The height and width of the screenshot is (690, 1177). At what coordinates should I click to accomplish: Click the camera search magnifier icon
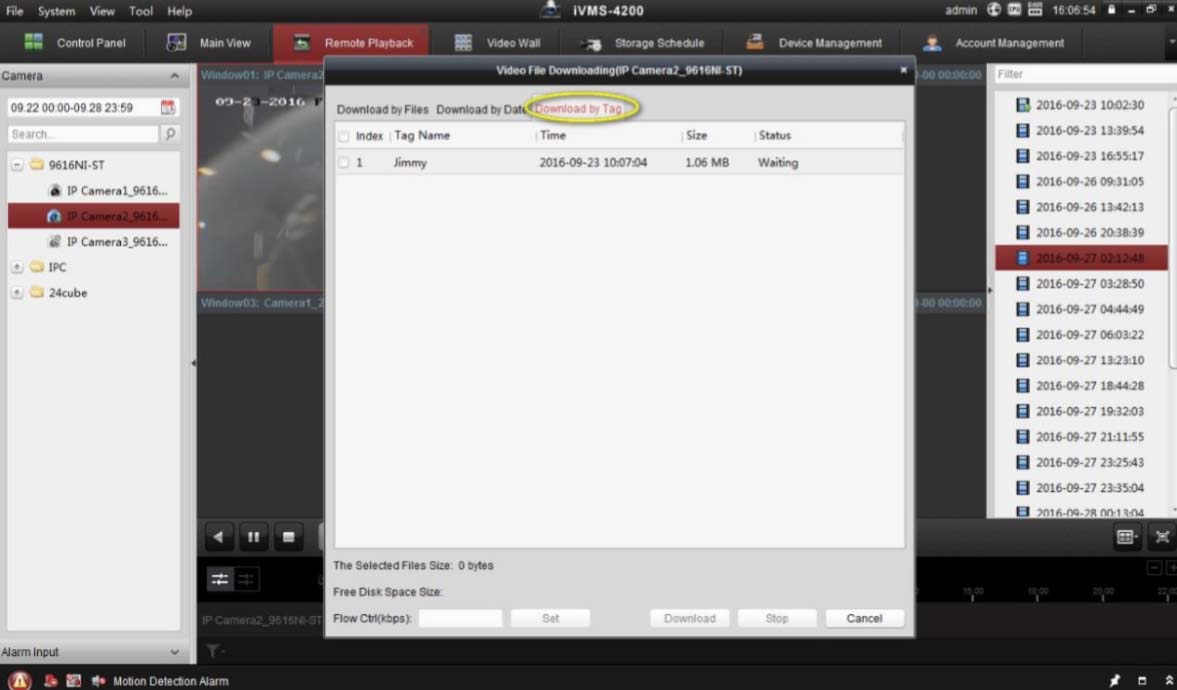pos(170,134)
